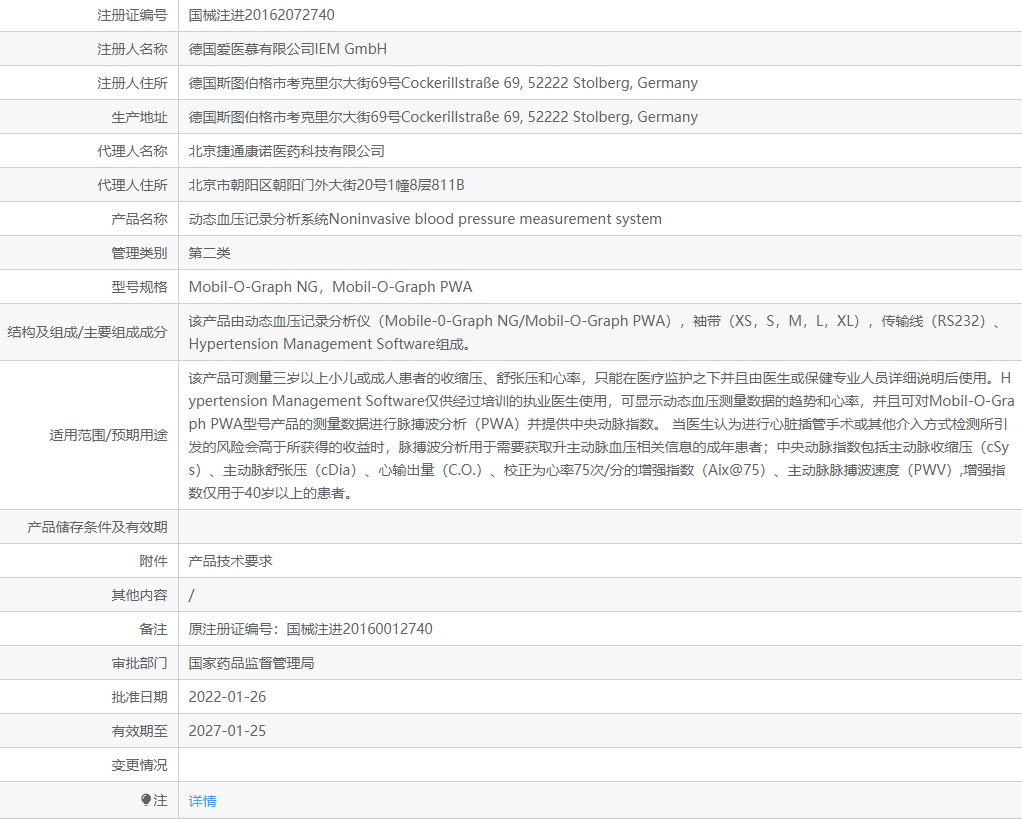Click the 产品技术要求 attachment value
Image resolution: width=1022 pixels, height=819 pixels.
[230, 561]
